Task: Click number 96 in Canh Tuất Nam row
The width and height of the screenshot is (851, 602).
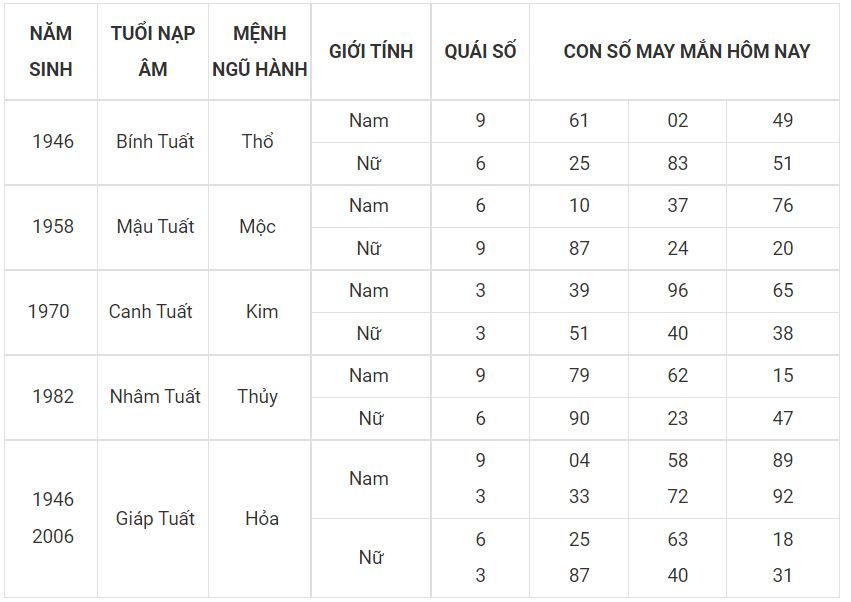Action: [677, 290]
